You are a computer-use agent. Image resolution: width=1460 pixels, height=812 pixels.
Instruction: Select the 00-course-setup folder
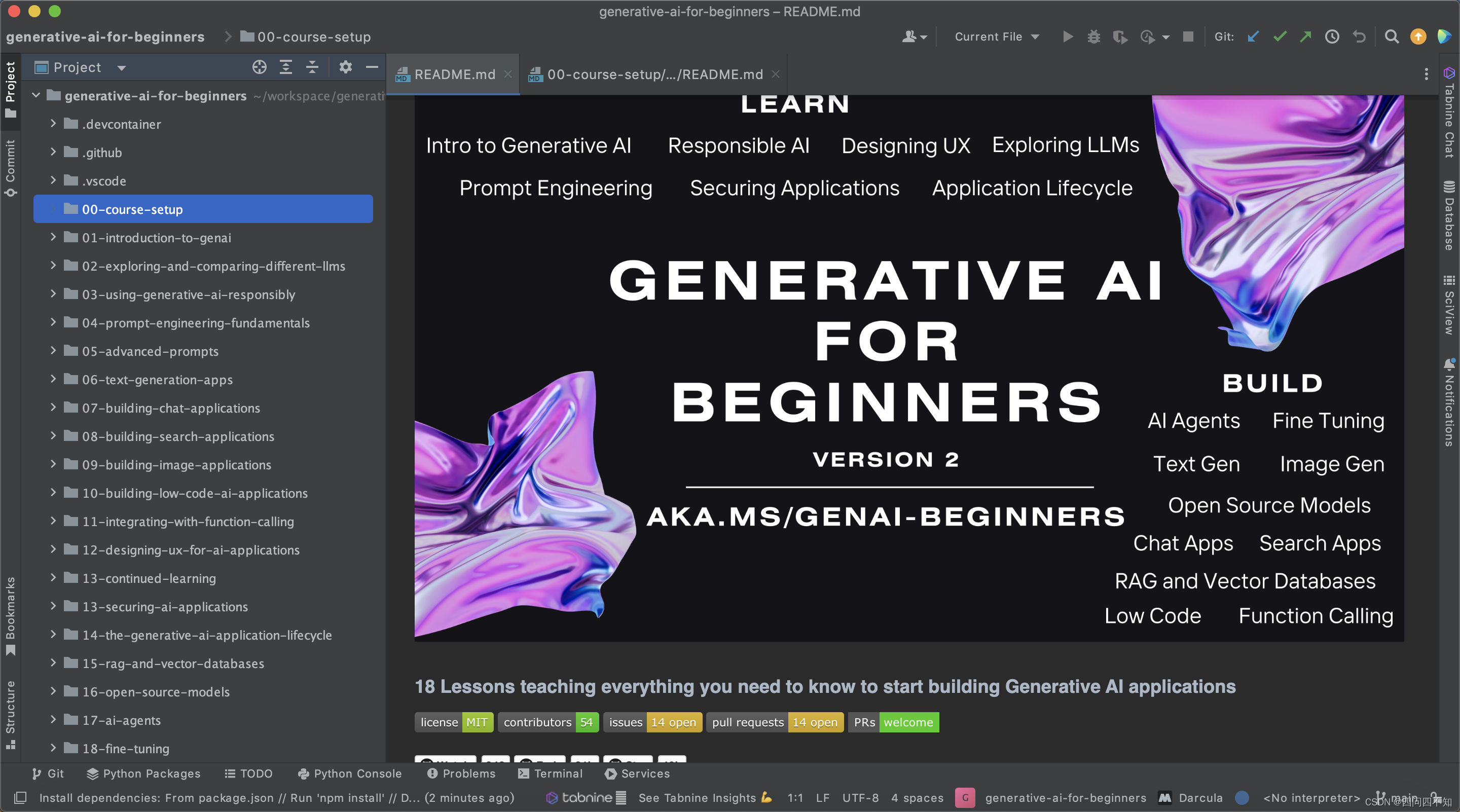pos(203,209)
